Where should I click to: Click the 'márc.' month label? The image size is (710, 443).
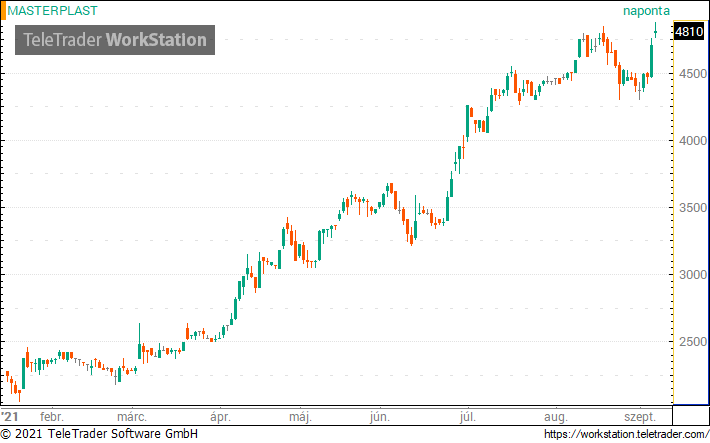point(132,416)
